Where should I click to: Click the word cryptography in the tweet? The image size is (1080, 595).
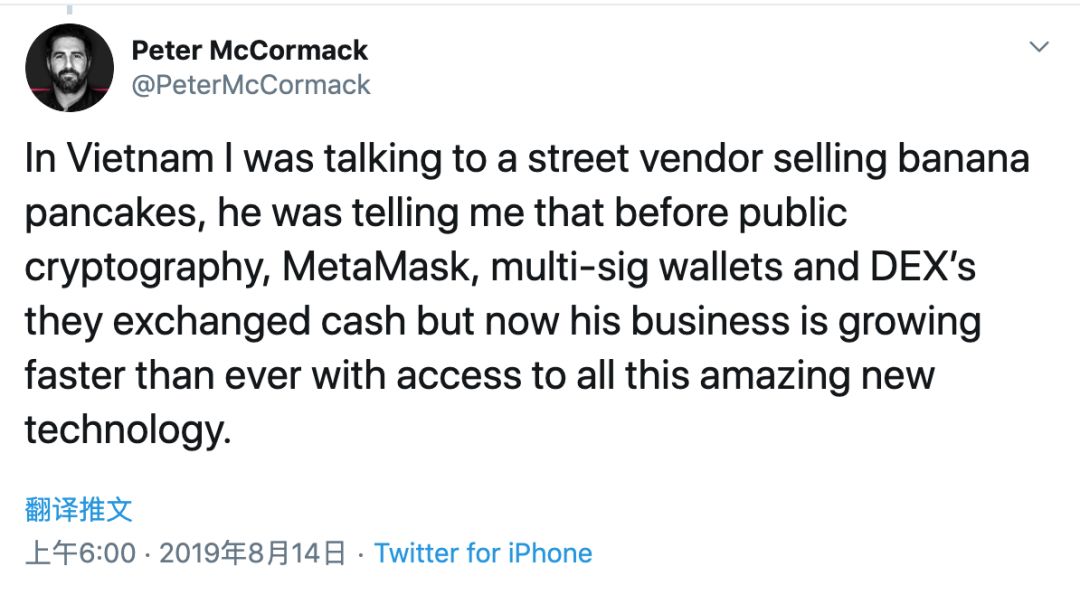click(150, 268)
